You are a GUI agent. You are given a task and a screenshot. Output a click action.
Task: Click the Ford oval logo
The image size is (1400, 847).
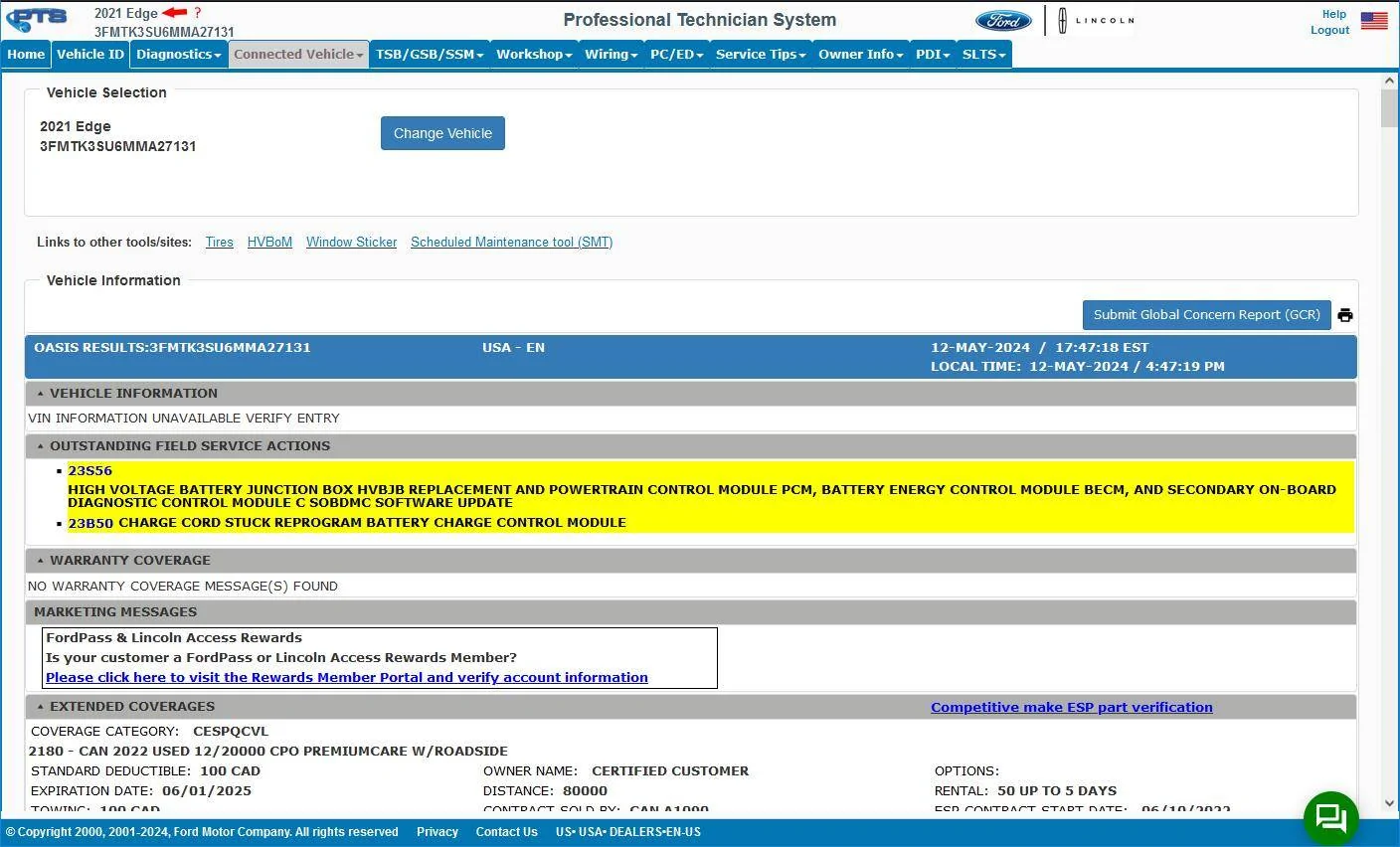[x=1003, y=20]
